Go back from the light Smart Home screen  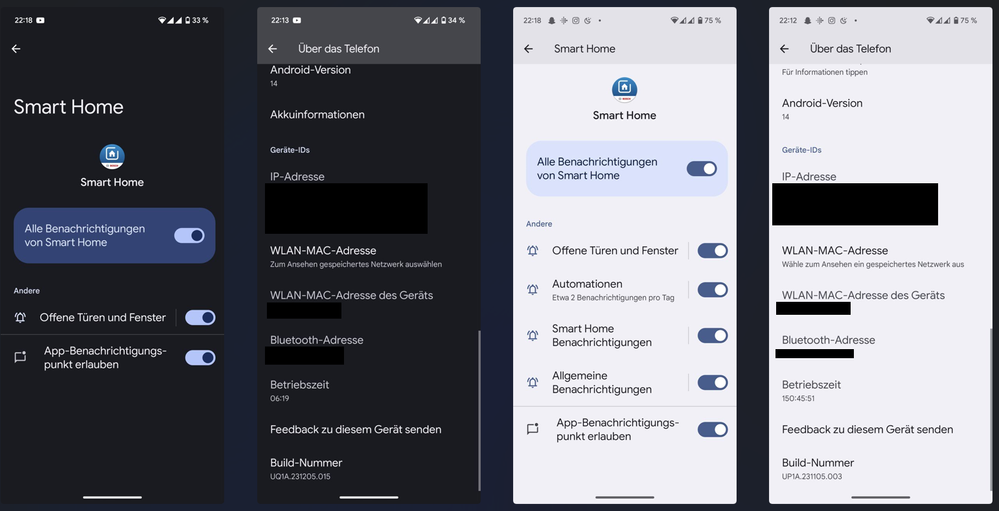(x=528, y=48)
